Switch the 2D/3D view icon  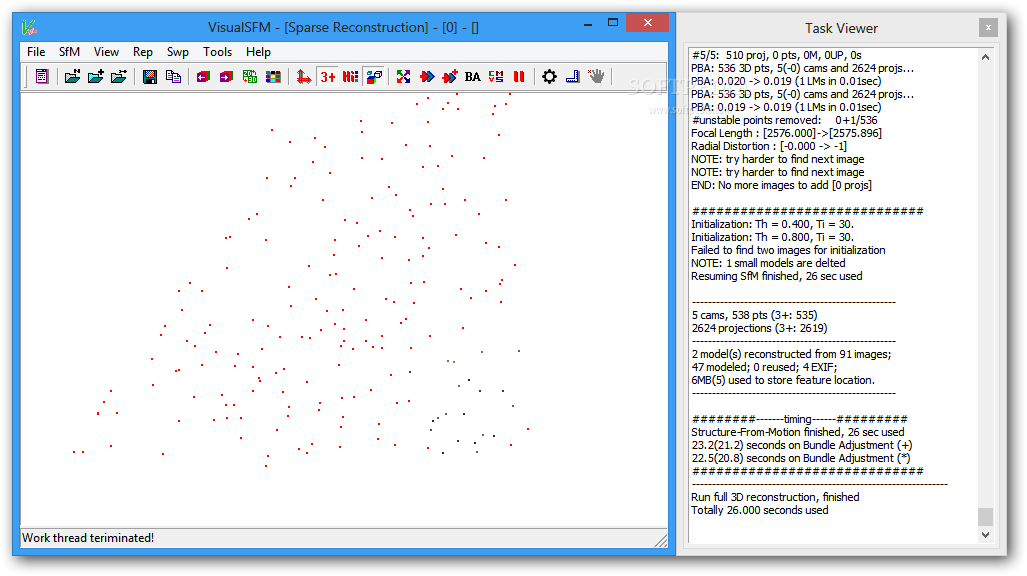coord(250,77)
